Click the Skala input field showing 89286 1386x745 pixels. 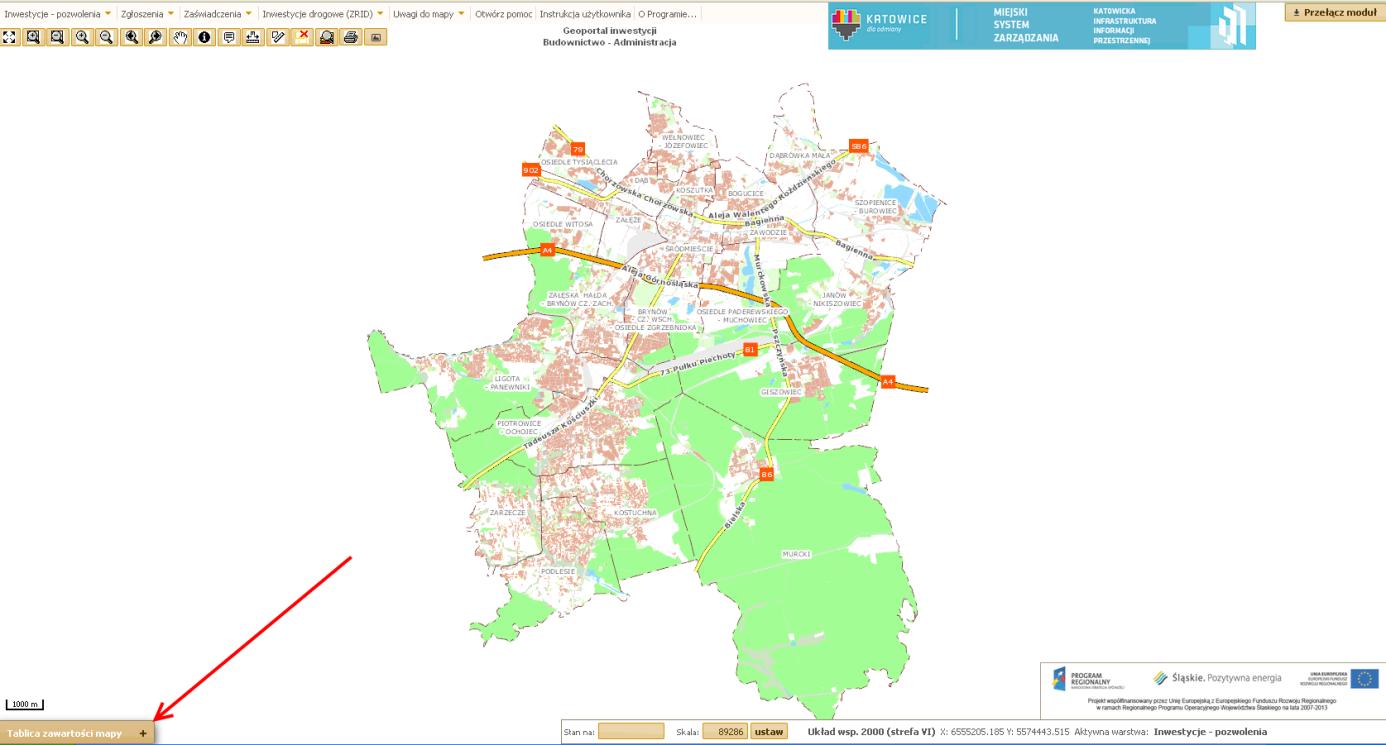725,732
